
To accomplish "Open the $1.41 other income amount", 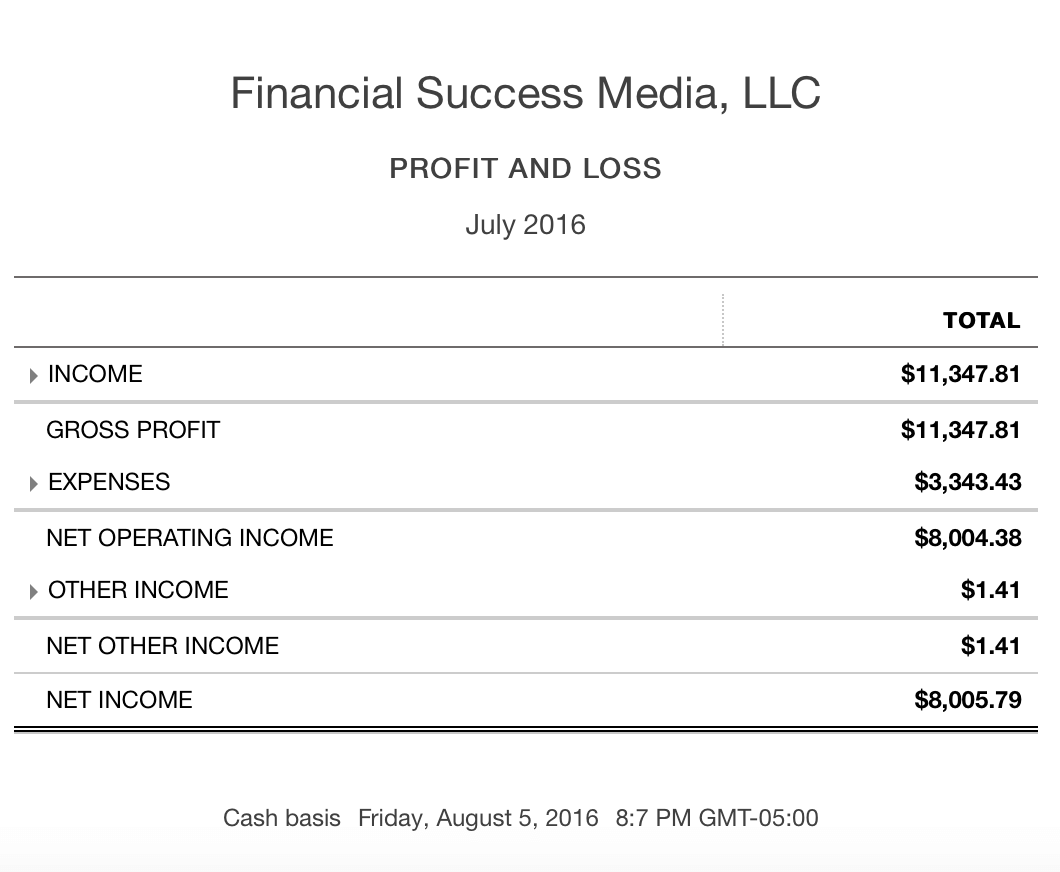I will coord(990,590).
